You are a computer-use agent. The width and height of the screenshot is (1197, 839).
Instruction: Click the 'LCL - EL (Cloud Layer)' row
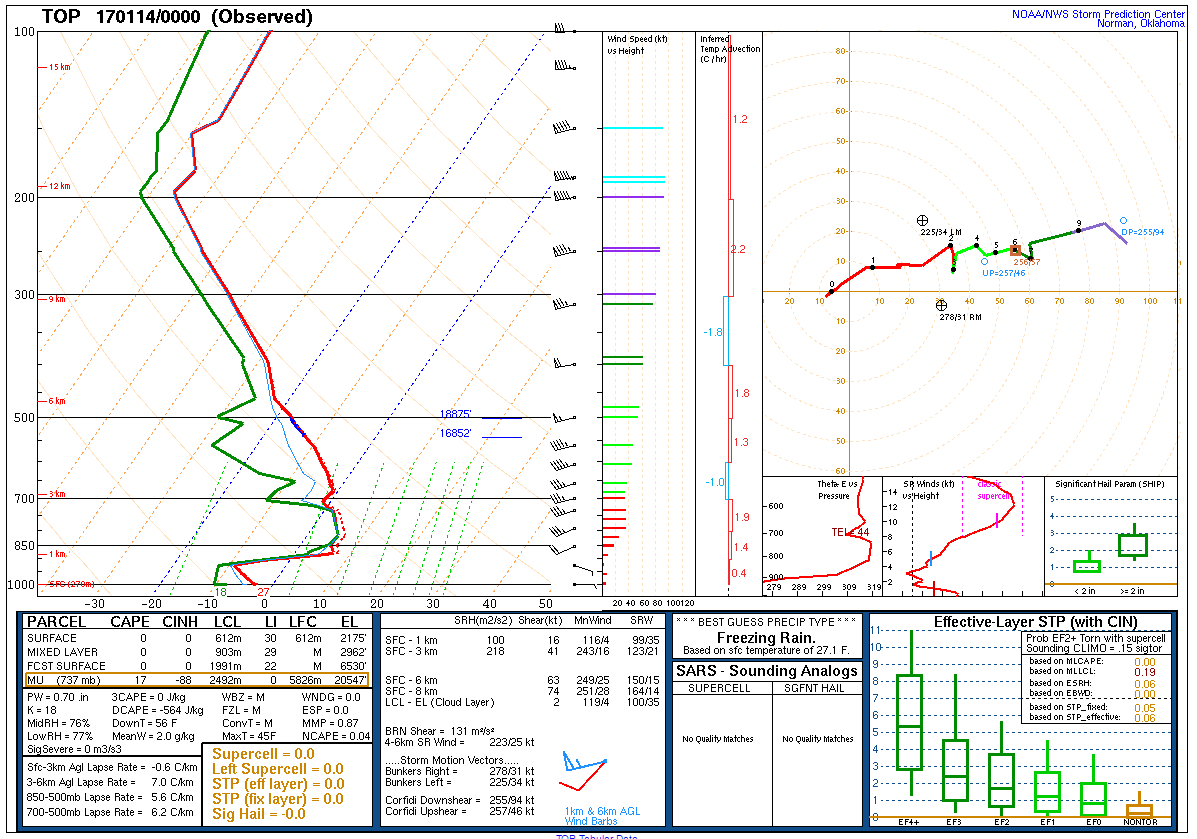522,702
